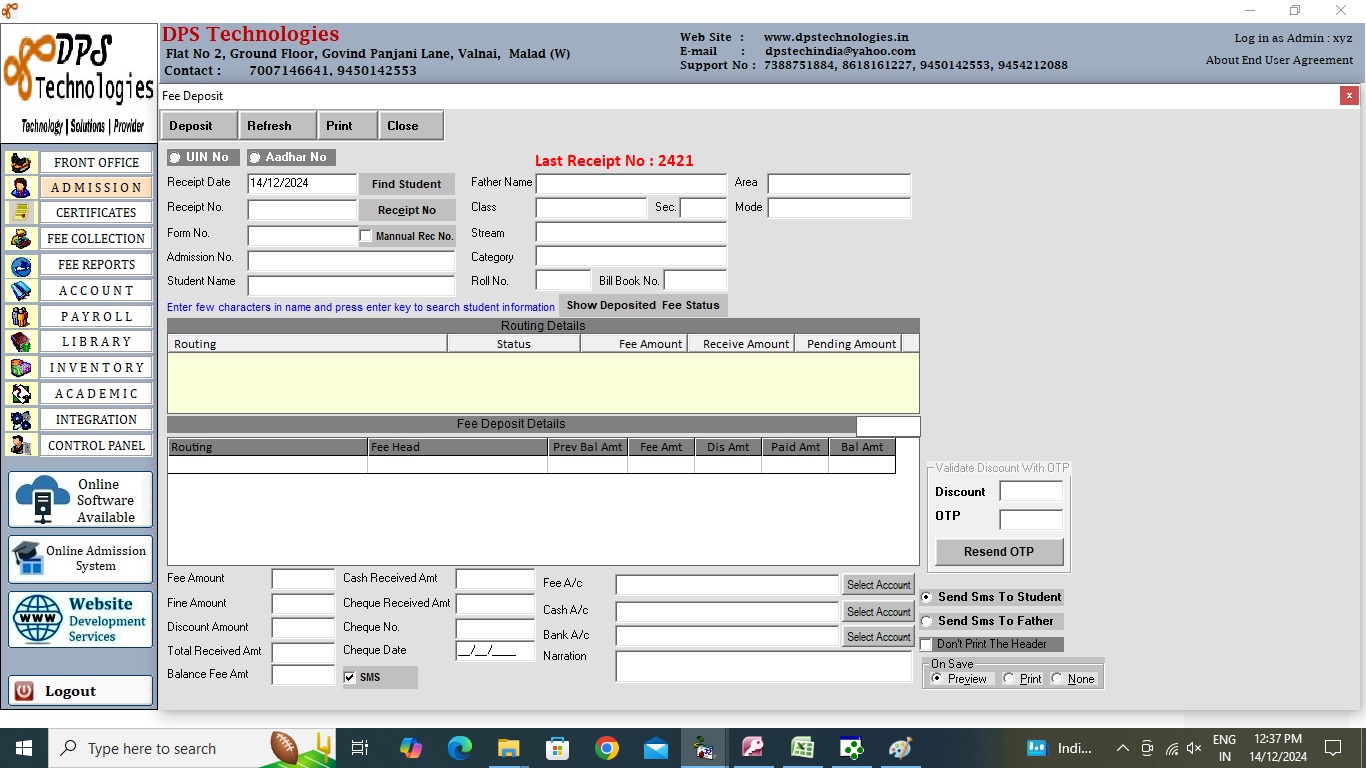
Task: Click the Refresh toolbar button
Action: click(277, 126)
